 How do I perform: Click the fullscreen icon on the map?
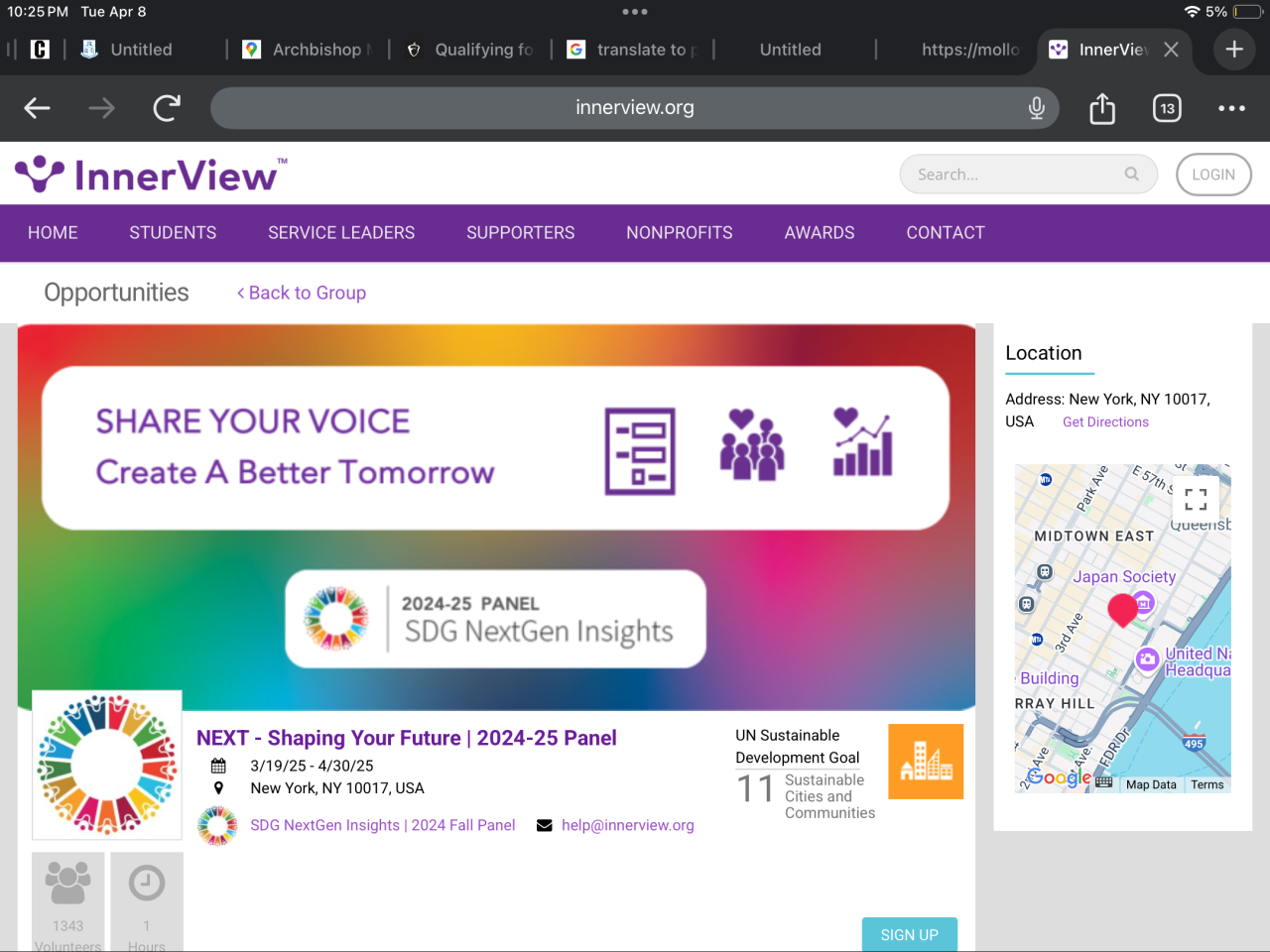click(x=1196, y=500)
